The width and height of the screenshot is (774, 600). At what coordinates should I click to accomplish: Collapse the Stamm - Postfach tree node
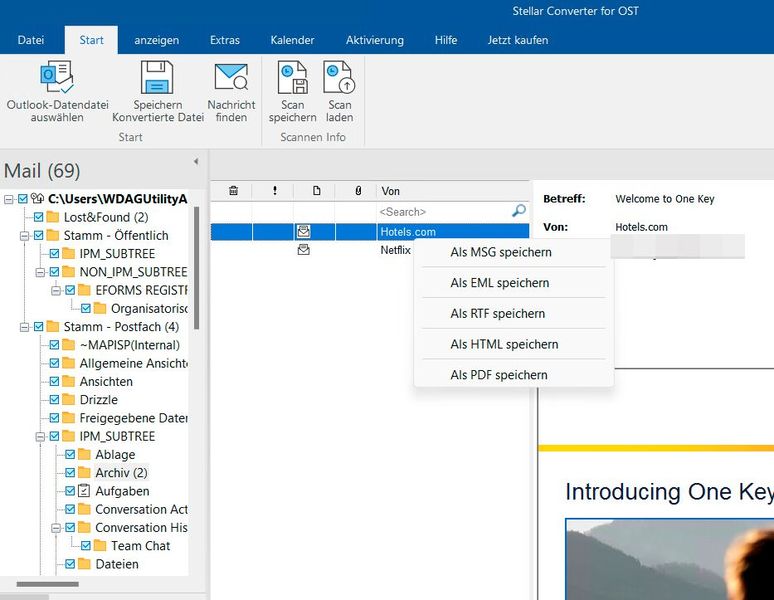(x=24, y=327)
